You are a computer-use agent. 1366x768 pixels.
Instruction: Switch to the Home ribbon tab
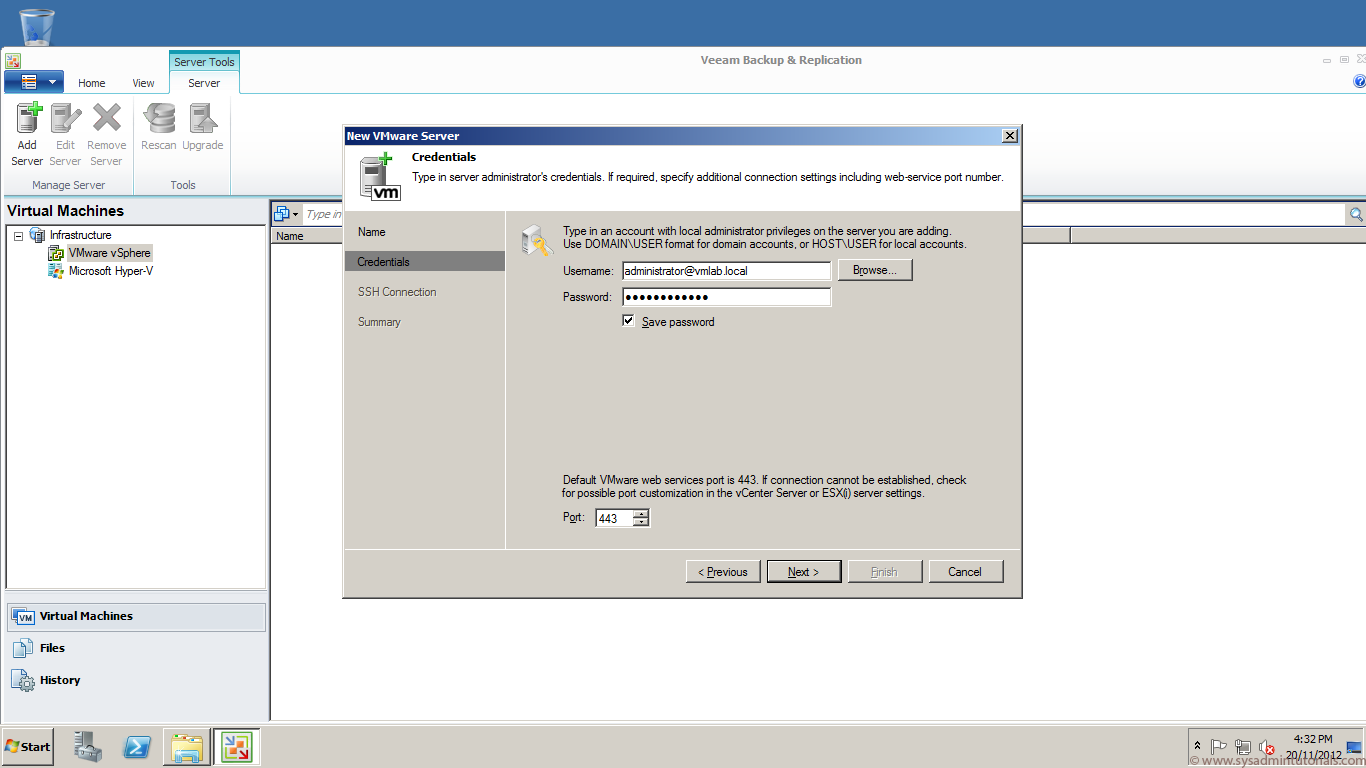(92, 83)
